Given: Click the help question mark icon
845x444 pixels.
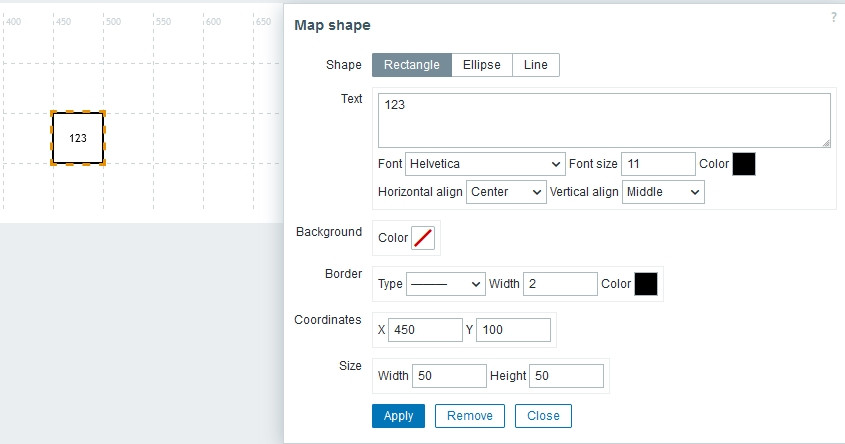Looking at the screenshot, I should click(833, 17).
